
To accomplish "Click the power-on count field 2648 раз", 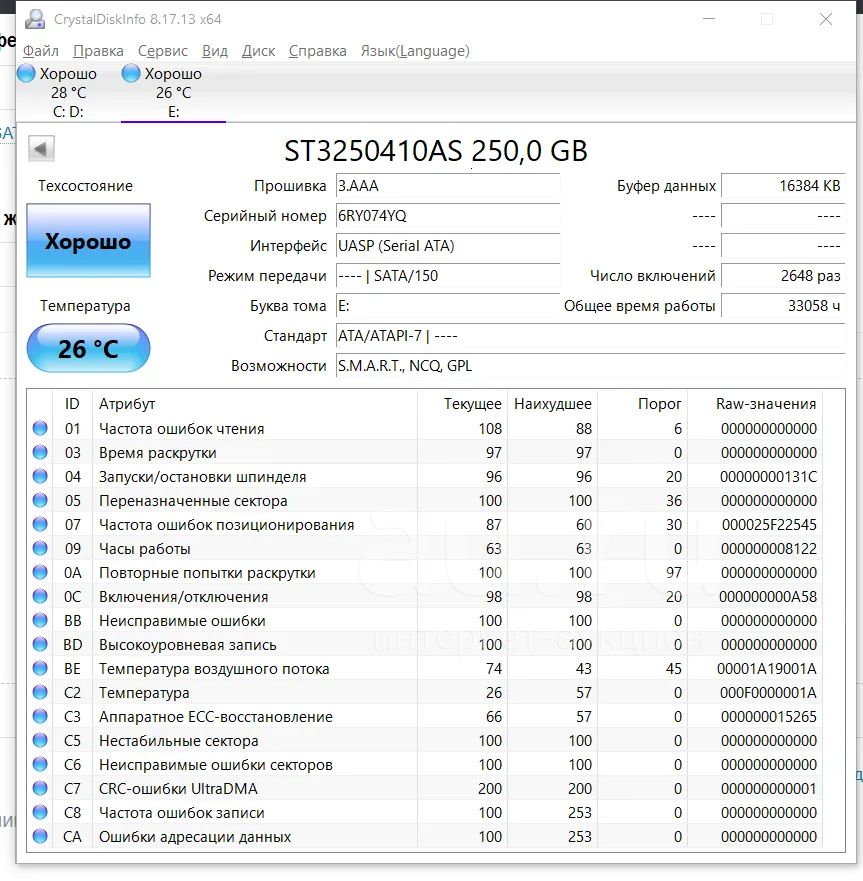I will pyautogui.click(x=783, y=276).
